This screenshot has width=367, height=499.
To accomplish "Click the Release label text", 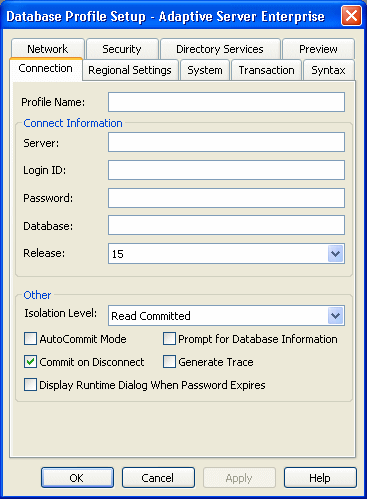I will (44, 253).
